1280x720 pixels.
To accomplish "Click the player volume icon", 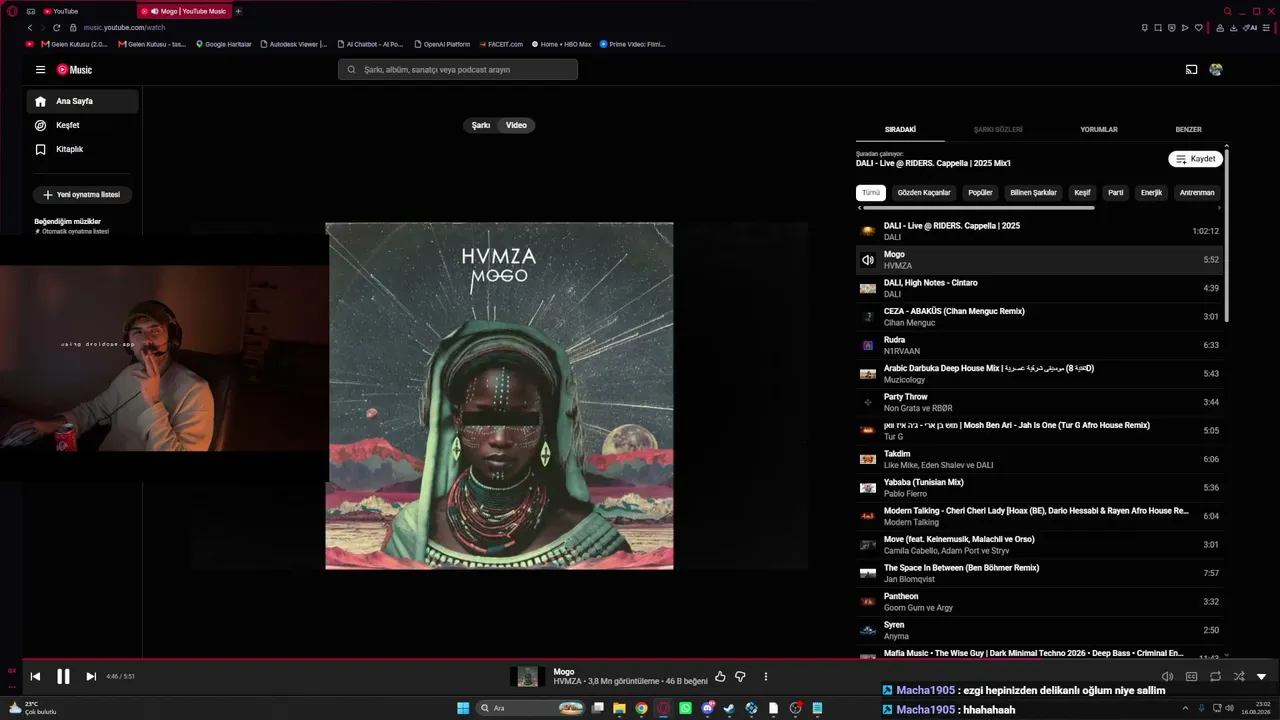I will click(x=1167, y=677).
